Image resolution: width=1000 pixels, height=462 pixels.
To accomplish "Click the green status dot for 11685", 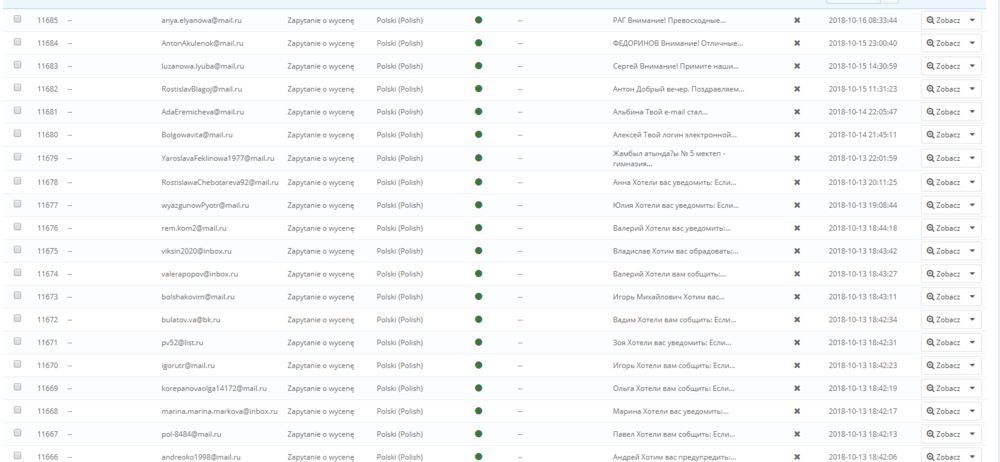I will [478, 20].
